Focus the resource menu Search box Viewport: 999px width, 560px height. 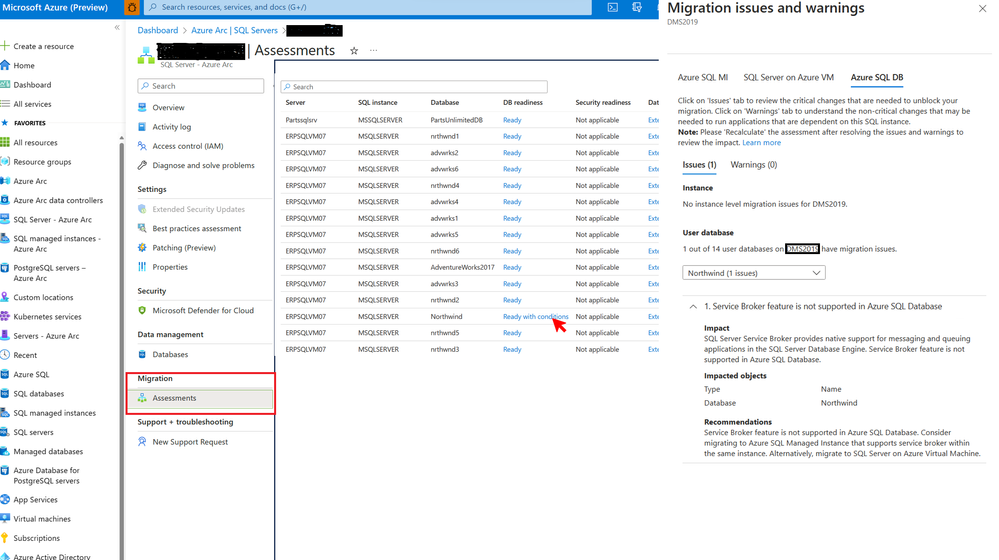click(201, 86)
